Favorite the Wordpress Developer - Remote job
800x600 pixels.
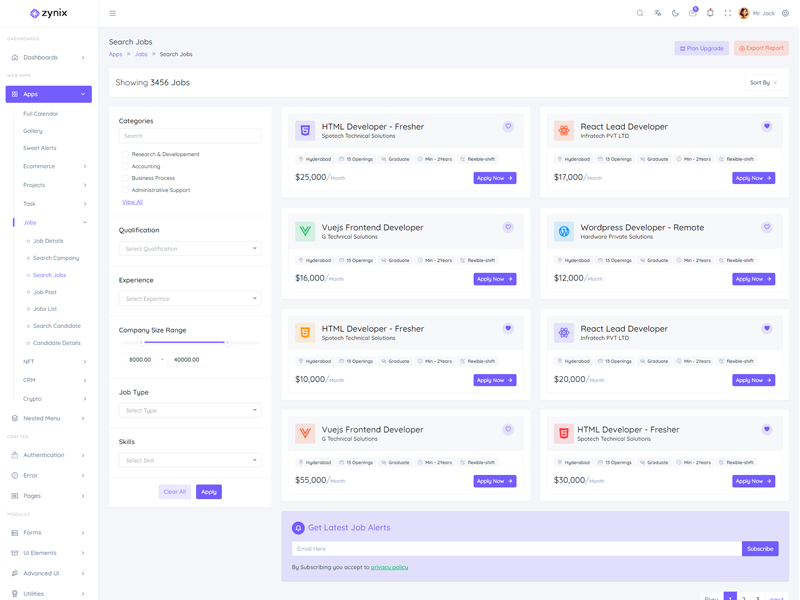767,227
